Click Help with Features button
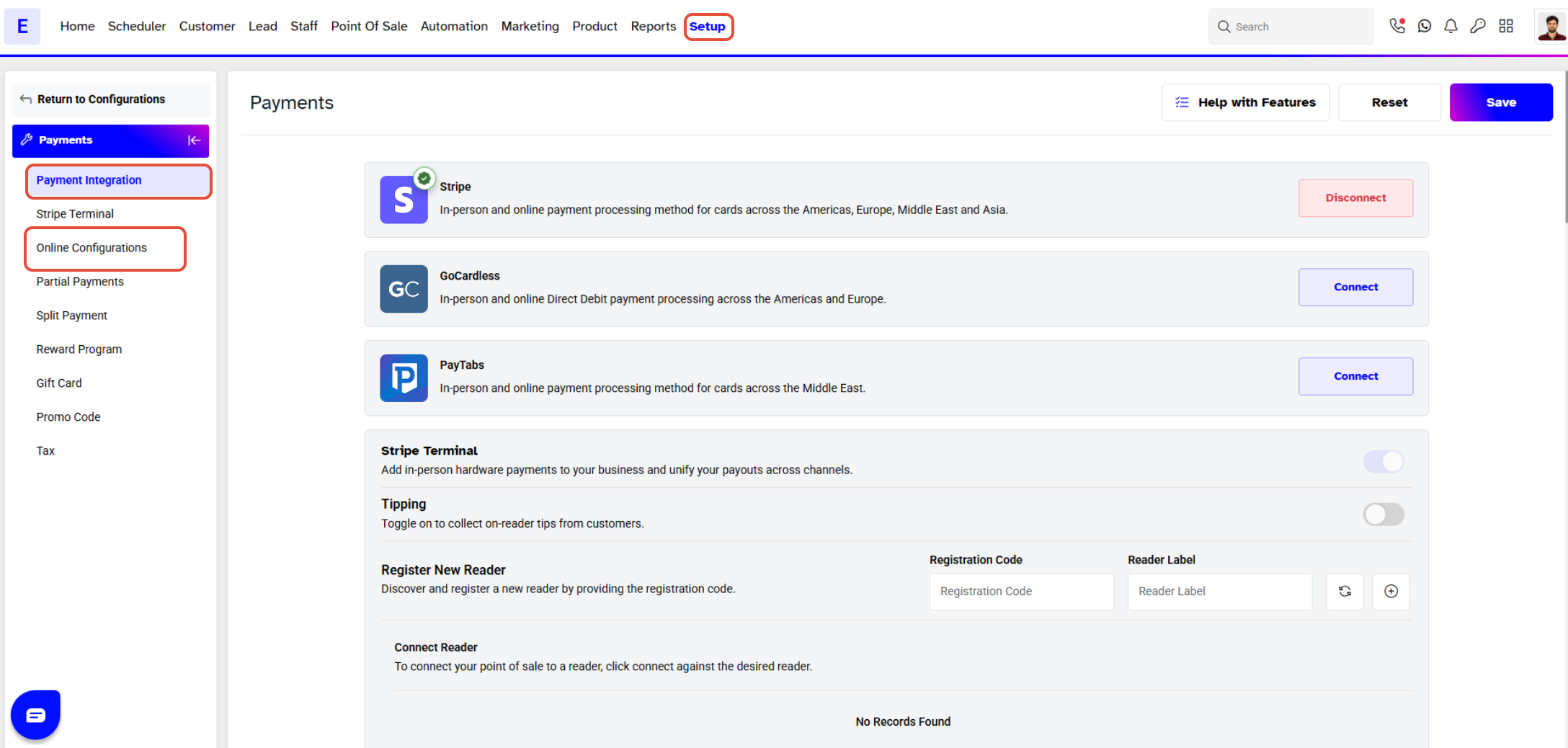This screenshot has width=1568, height=748. click(1245, 102)
